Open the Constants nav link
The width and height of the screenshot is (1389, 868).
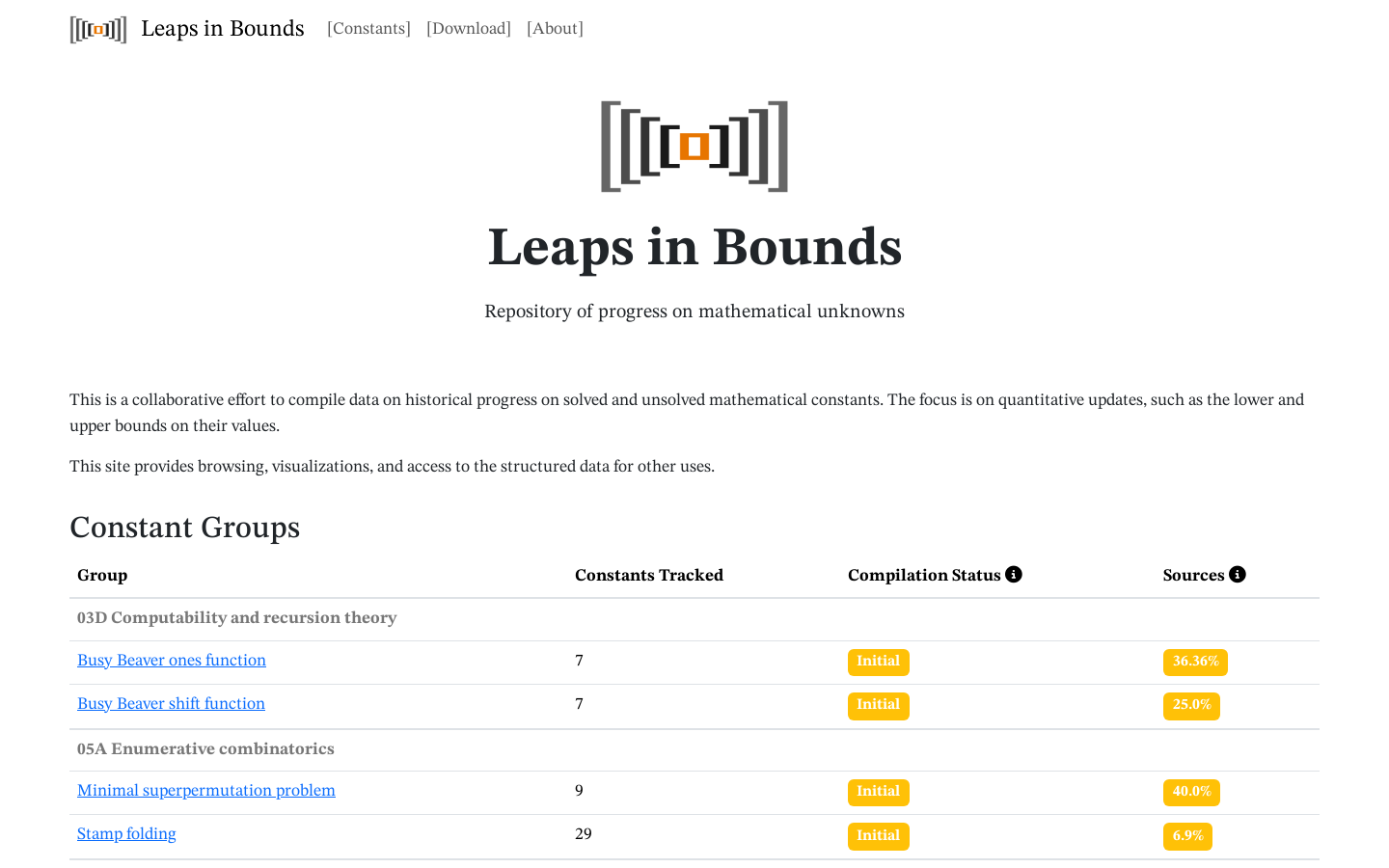[368, 29]
